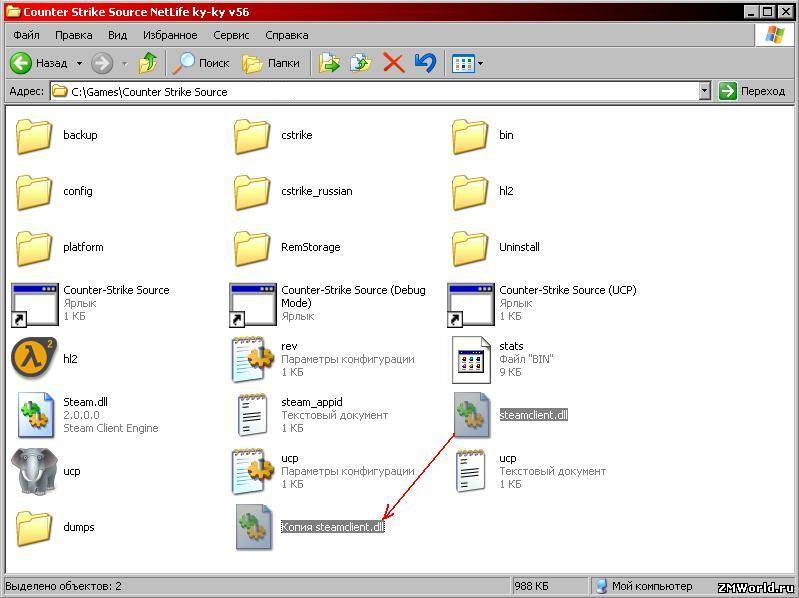Expand the address bar dropdown arrow

click(705, 92)
